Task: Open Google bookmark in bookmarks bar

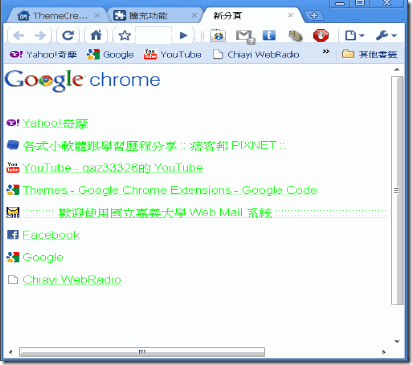Action: pyautogui.click(x=110, y=54)
